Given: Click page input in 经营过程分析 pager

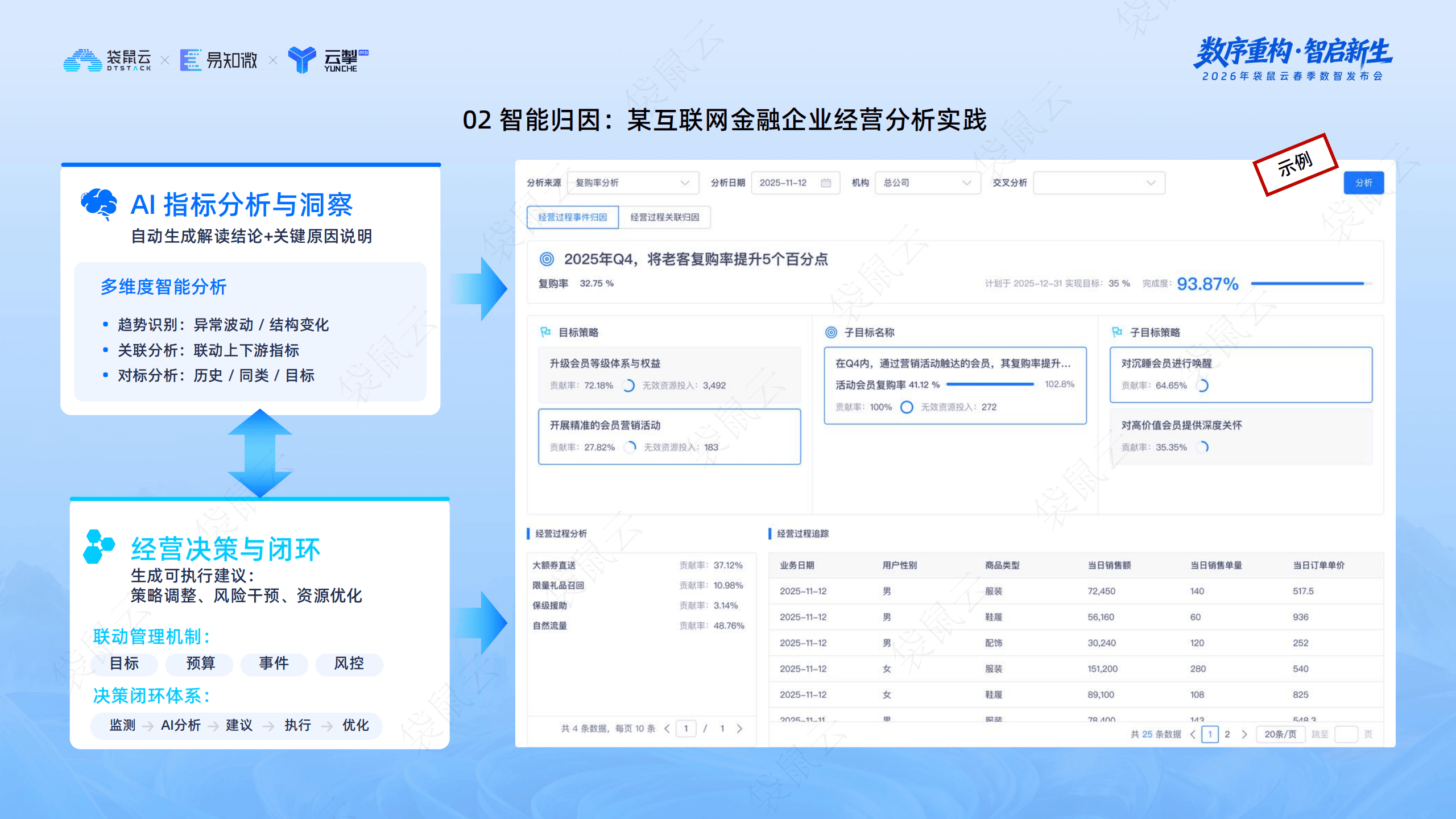Looking at the screenshot, I should (686, 729).
